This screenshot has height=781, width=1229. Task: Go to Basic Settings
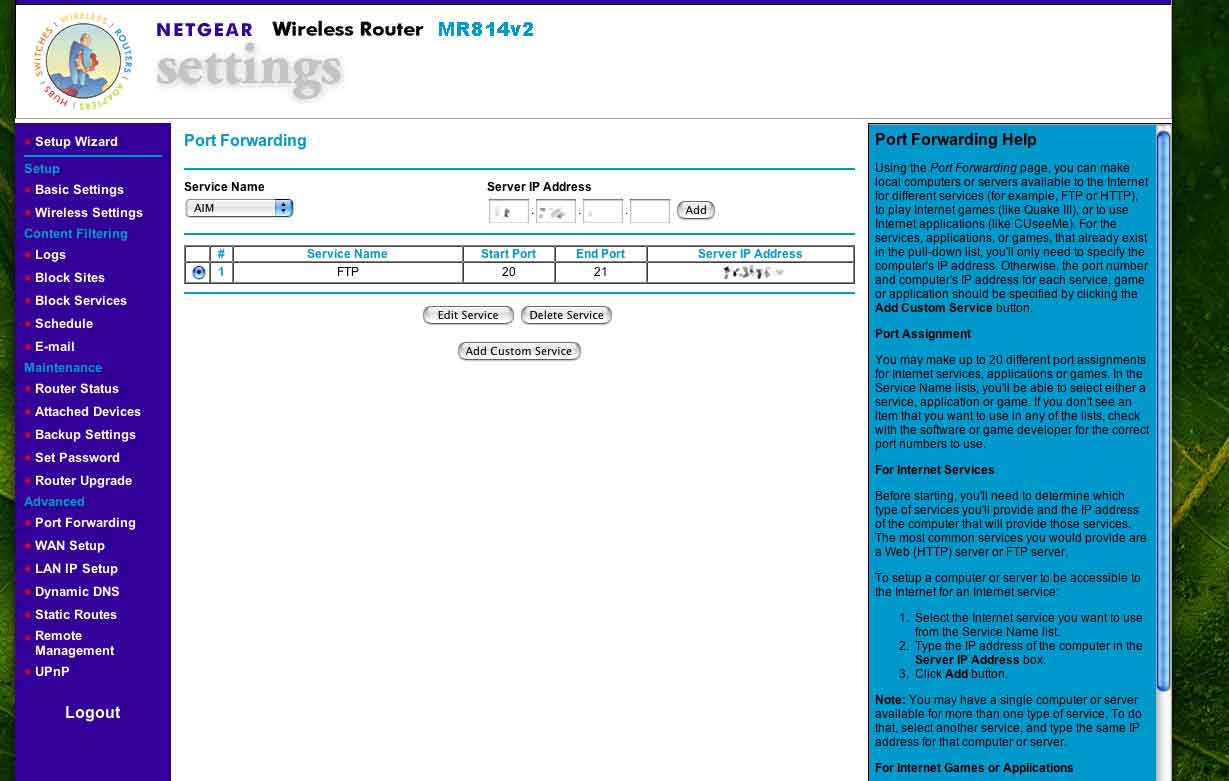pyautogui.click(x=79, y=190)
